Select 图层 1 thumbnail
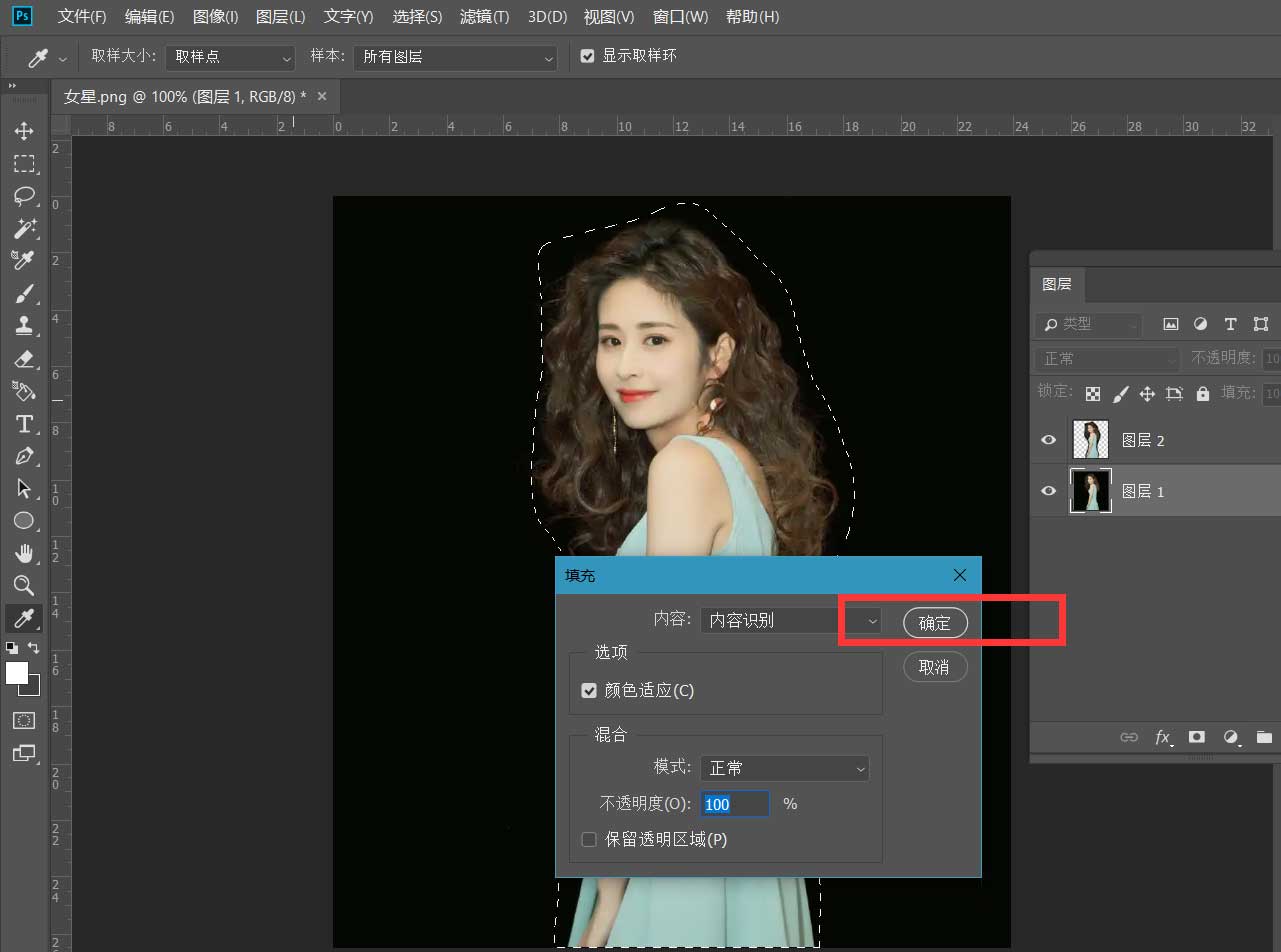1281x952 pixels. [x=1091, y=491]
